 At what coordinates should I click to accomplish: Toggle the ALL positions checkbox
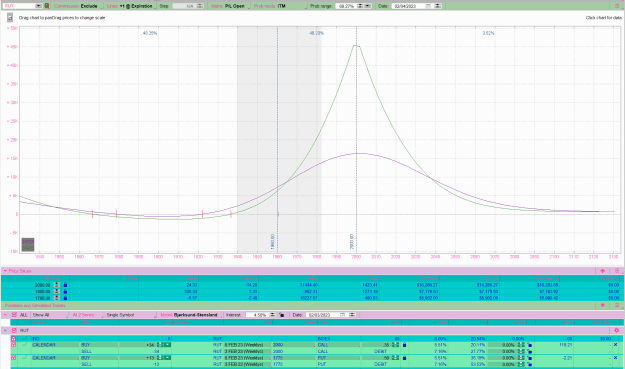pyautogui.click(x=14, y=315)
